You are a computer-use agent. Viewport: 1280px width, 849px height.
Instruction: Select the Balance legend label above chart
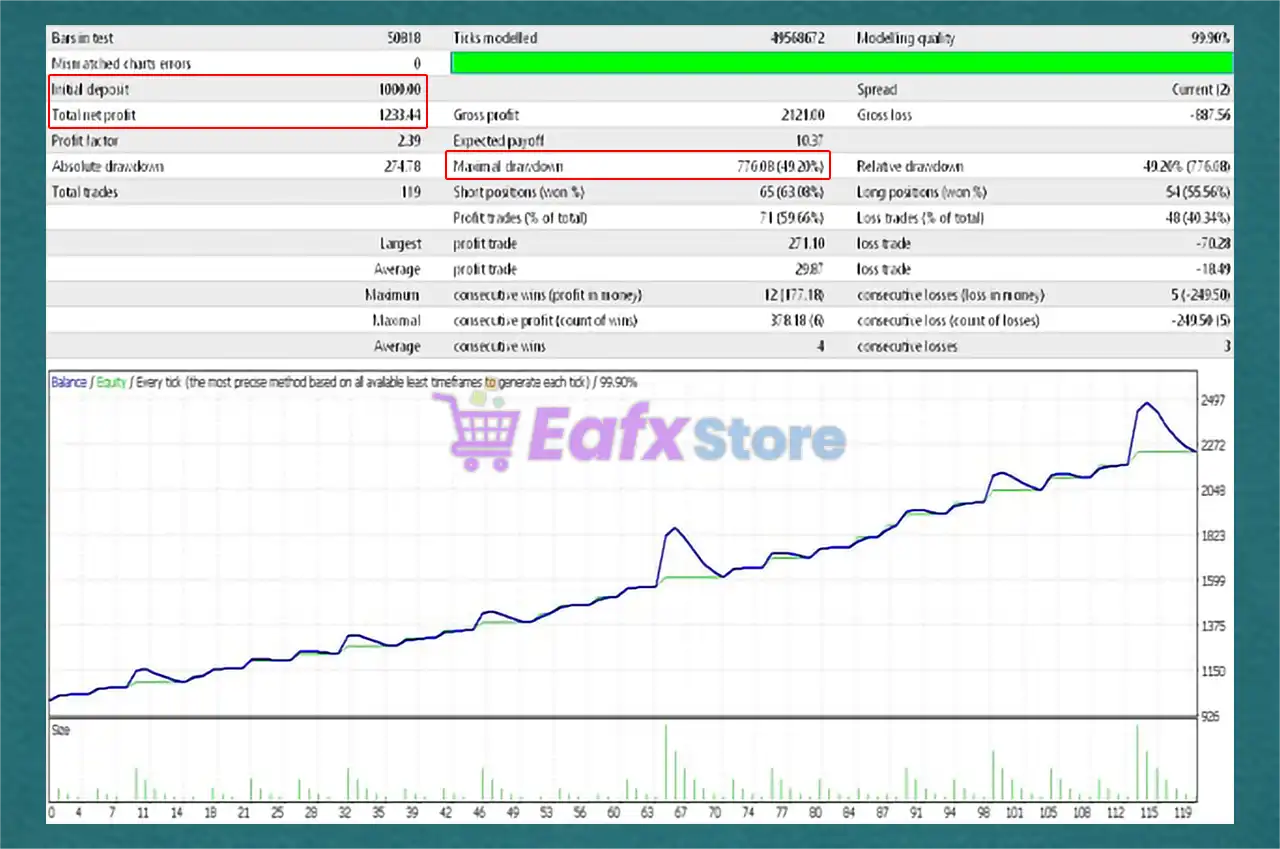(68, 382)
